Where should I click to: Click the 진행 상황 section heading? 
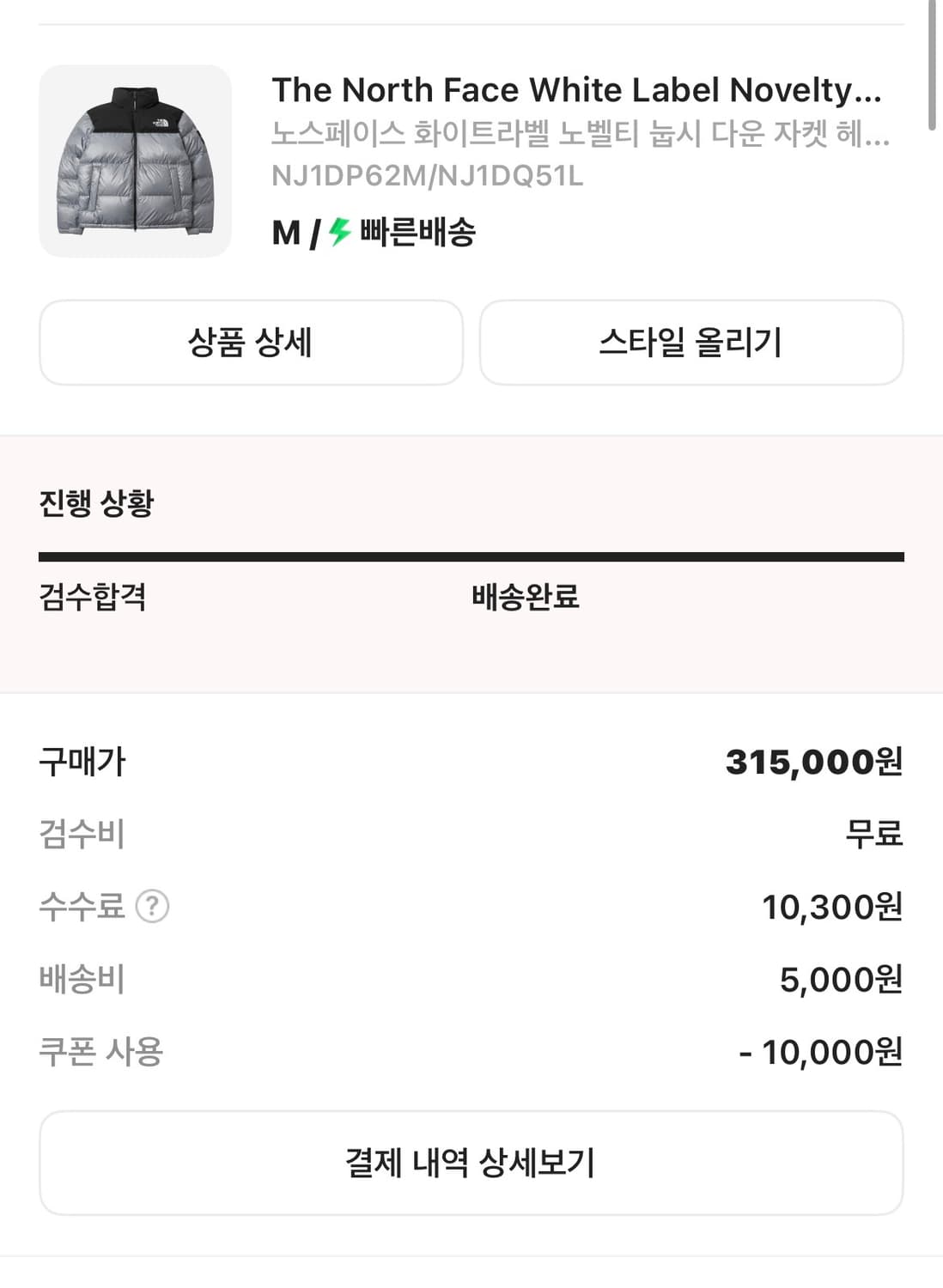[96, 503]
